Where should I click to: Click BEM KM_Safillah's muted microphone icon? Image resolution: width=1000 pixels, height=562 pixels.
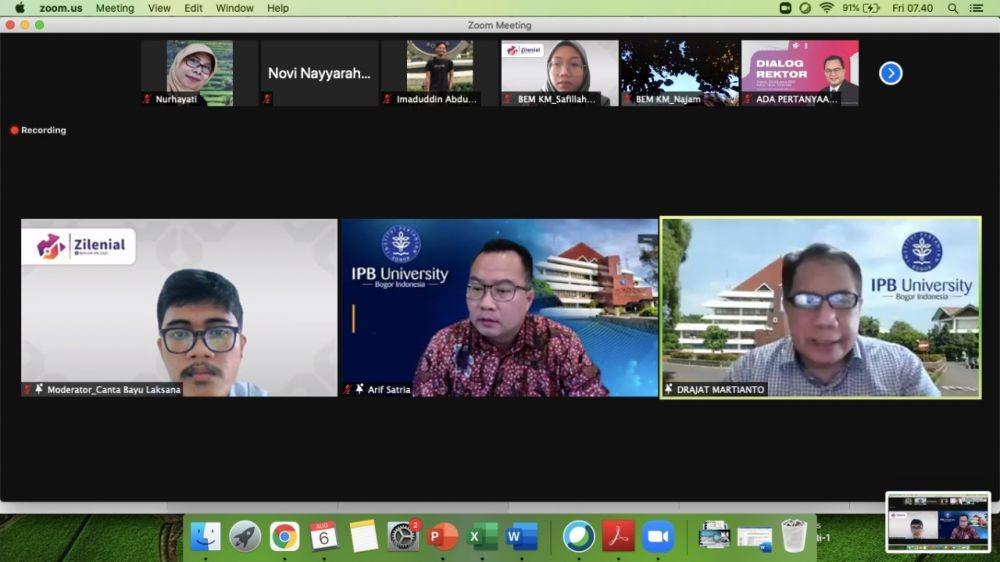508,99
